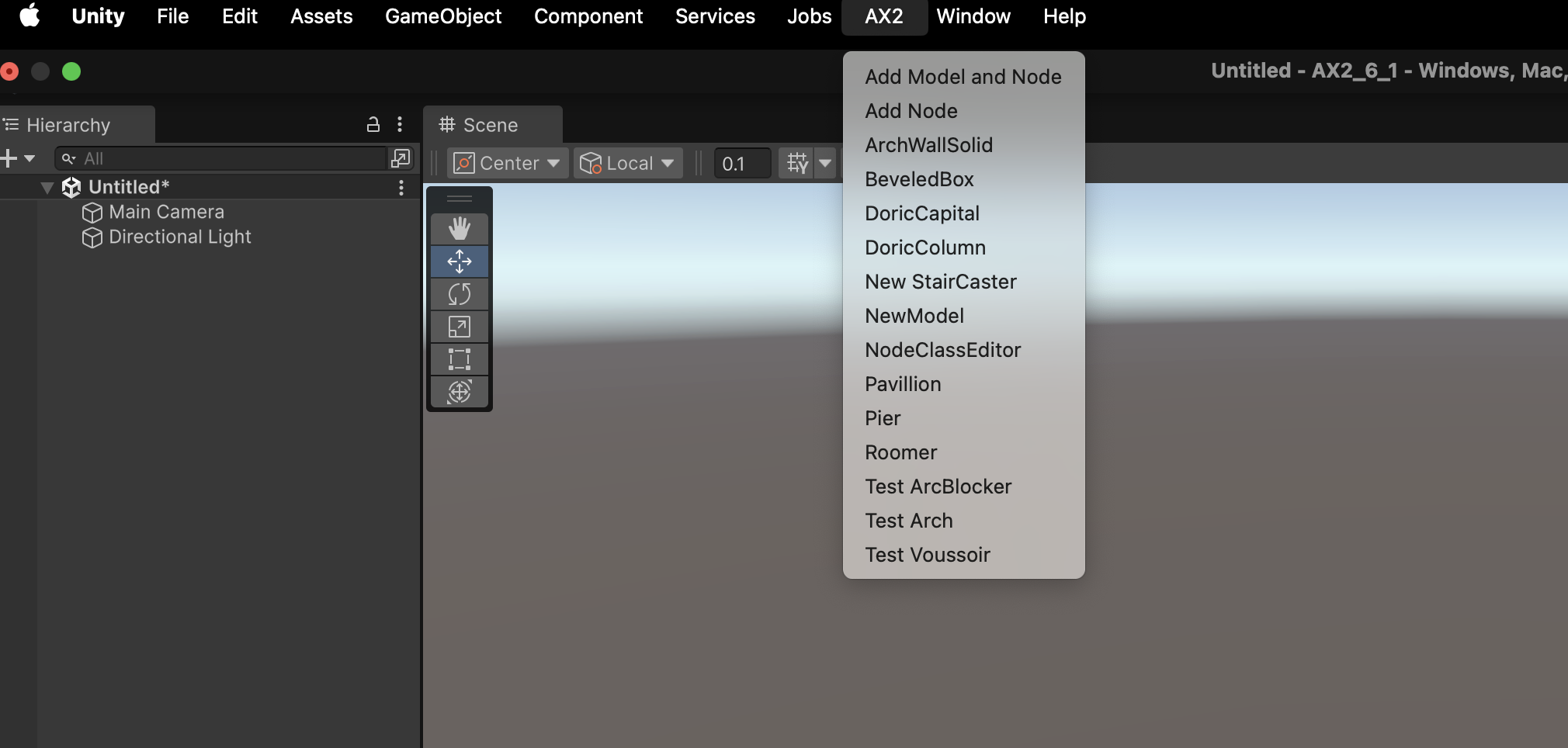Collapse the Untitled scene tree
Viewport: 1568px width, 748px height.
47,187
